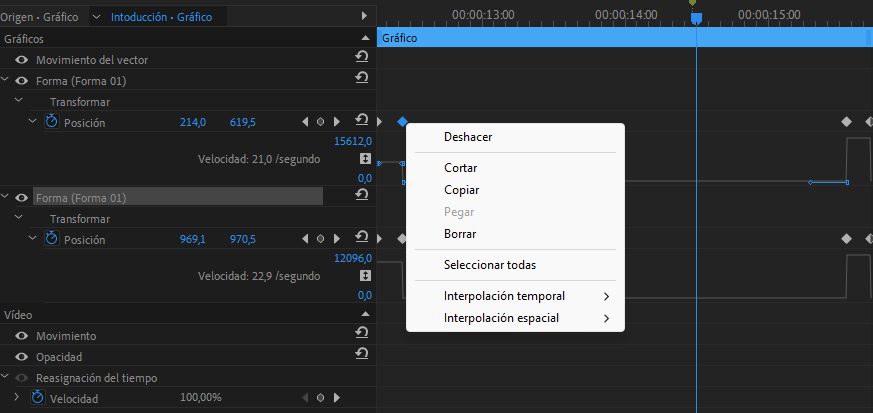Collapse the Reasignación del tiempo group
Screen dimensions: 873x413
pyautogui.click(x=6, y=377)
